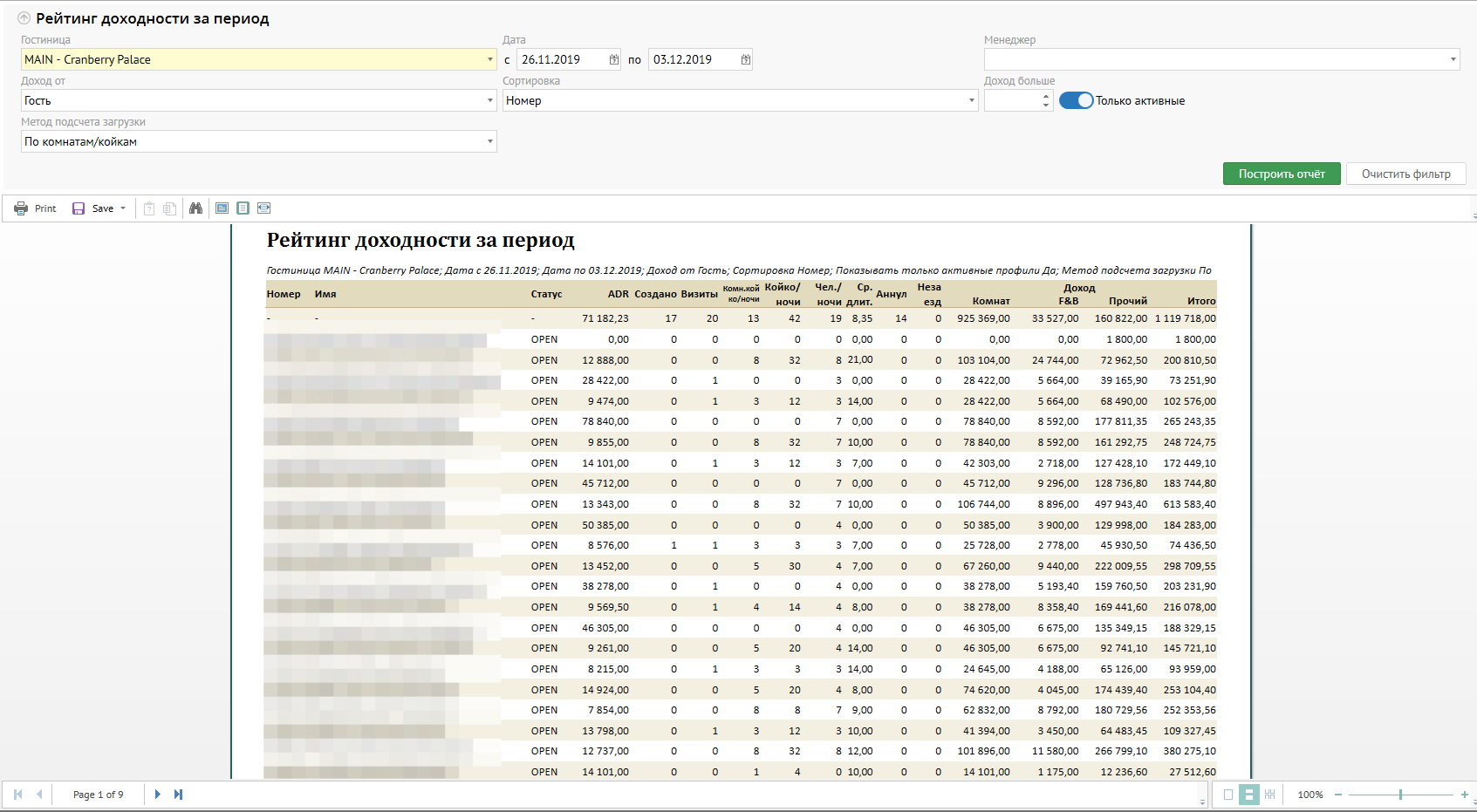Click the 'Построить отчёт' button
Image resolution: width=1477 pixels, height=812 pixels.
pos(1281,174)
